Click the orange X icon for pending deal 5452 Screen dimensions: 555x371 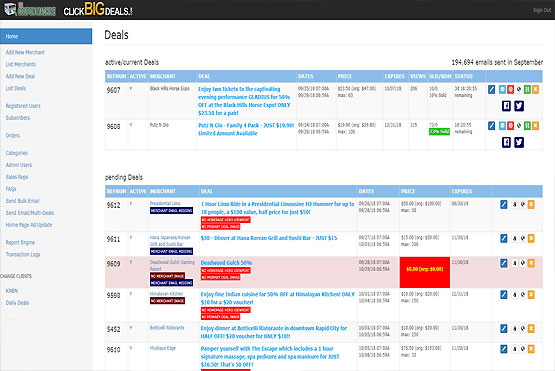(531, 329)
